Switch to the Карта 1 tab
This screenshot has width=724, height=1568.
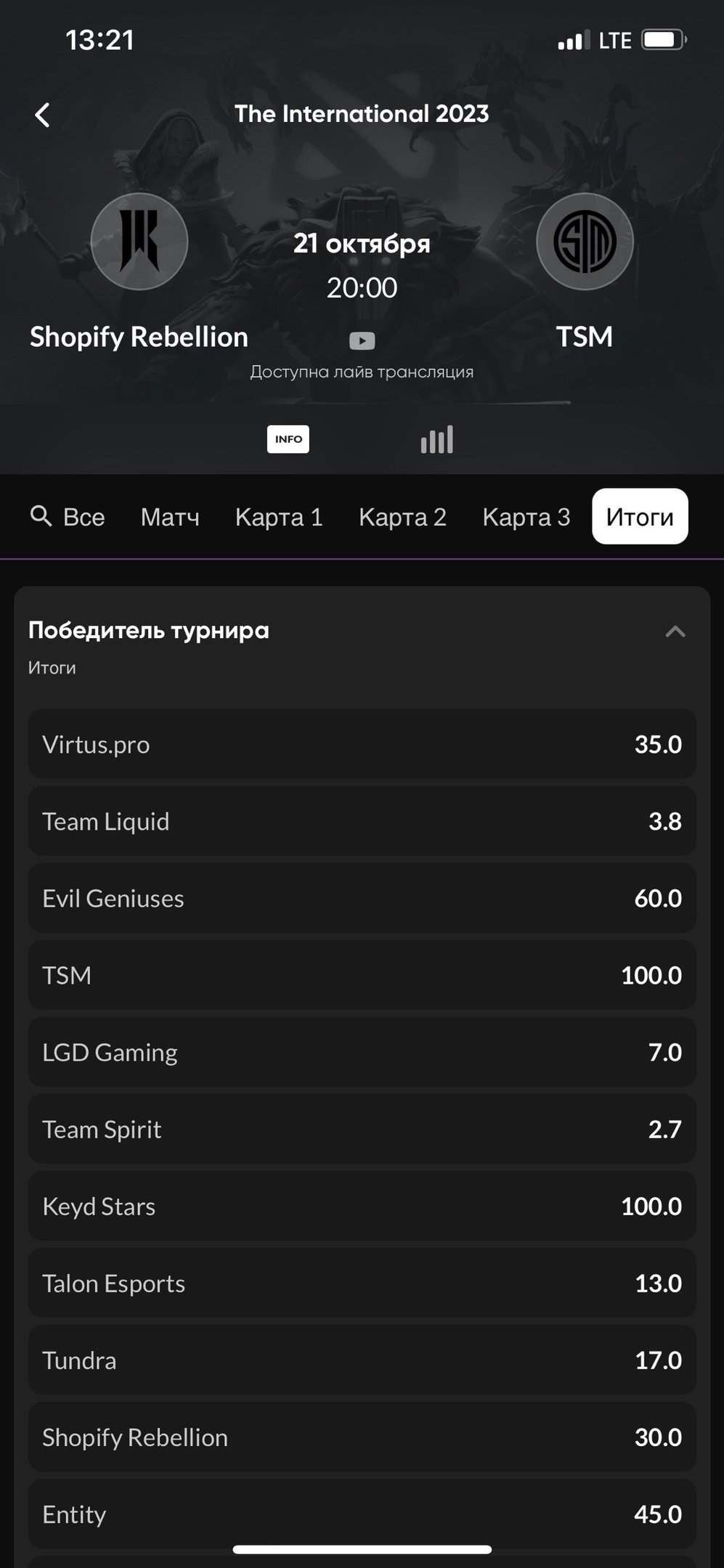[279, 517]
